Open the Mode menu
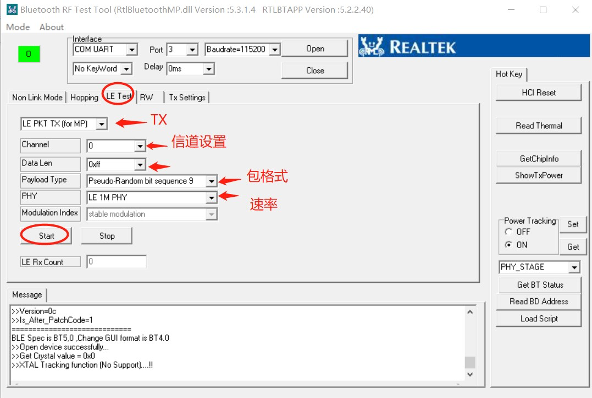 point(18,27)
